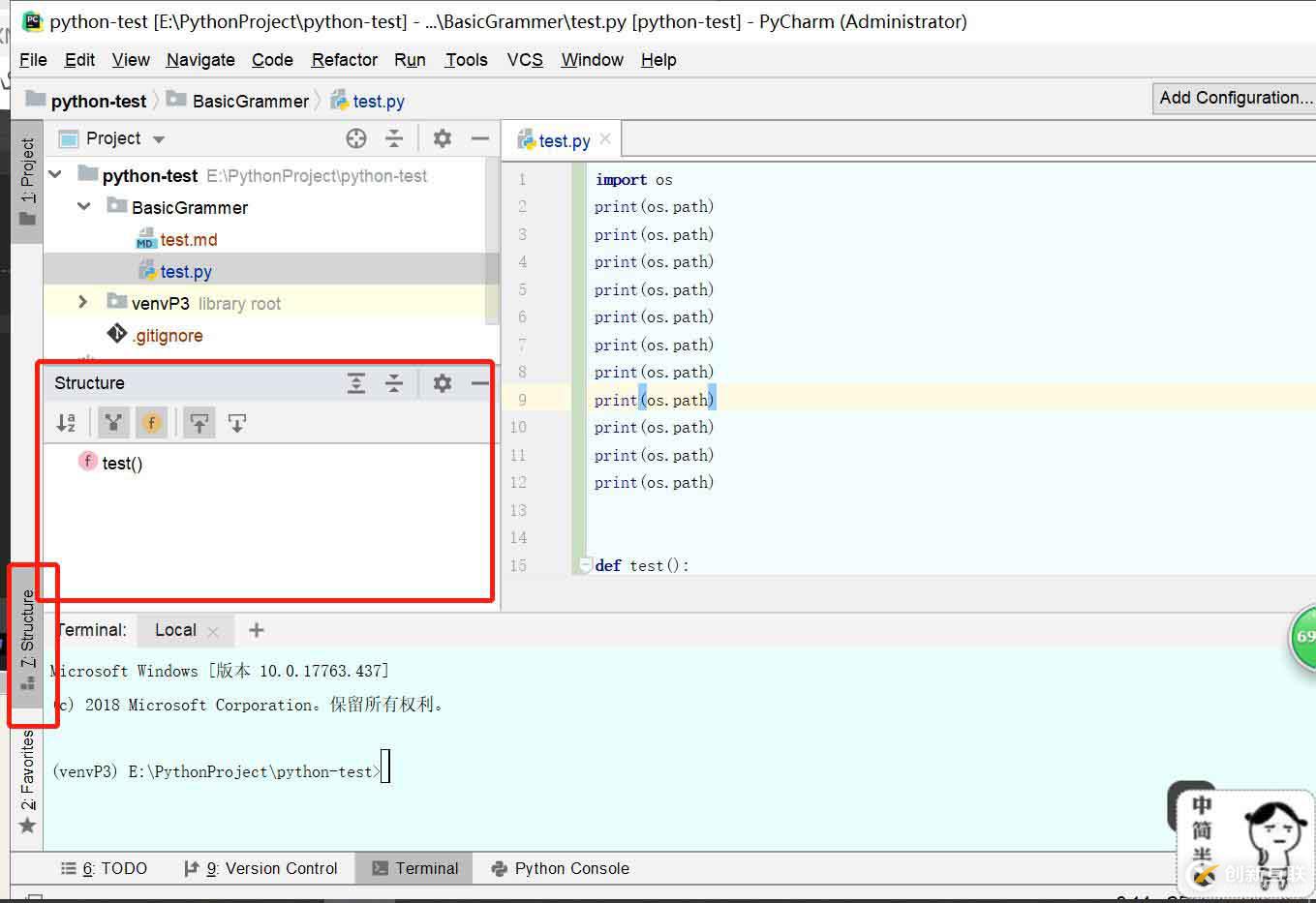Close the test.py editor tab
Image resolution: width=1316 pixels, height=903 pixels.
pyautogui.click(x=605, y=139)
